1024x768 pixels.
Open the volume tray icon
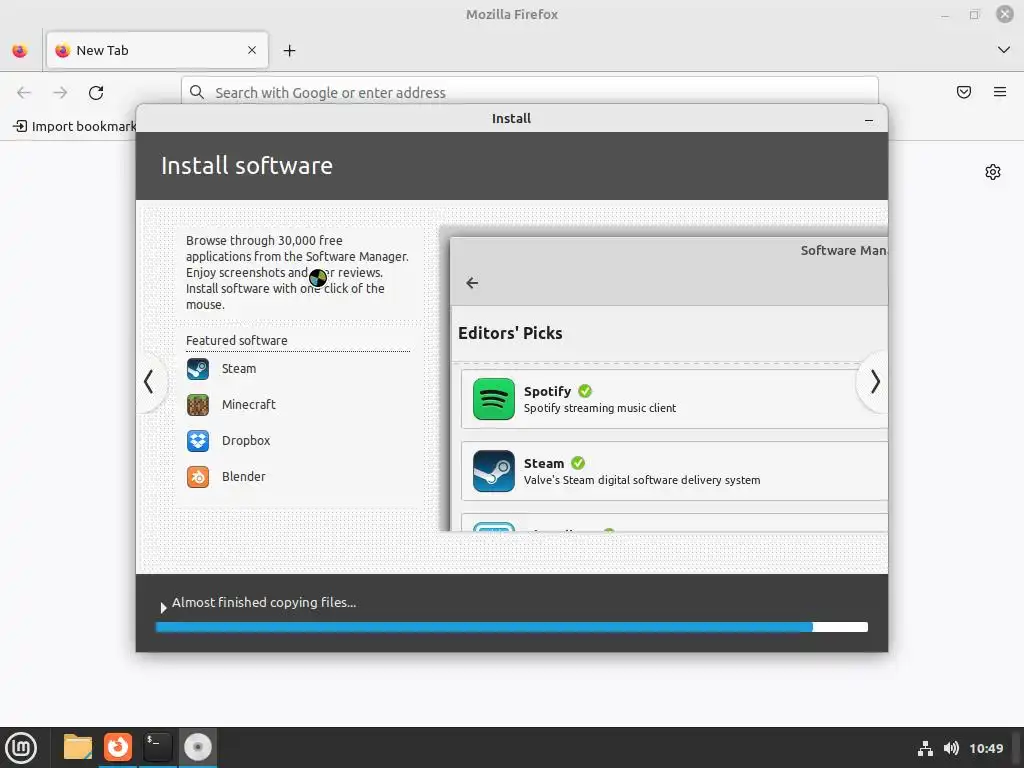click(x=952, y=748)
